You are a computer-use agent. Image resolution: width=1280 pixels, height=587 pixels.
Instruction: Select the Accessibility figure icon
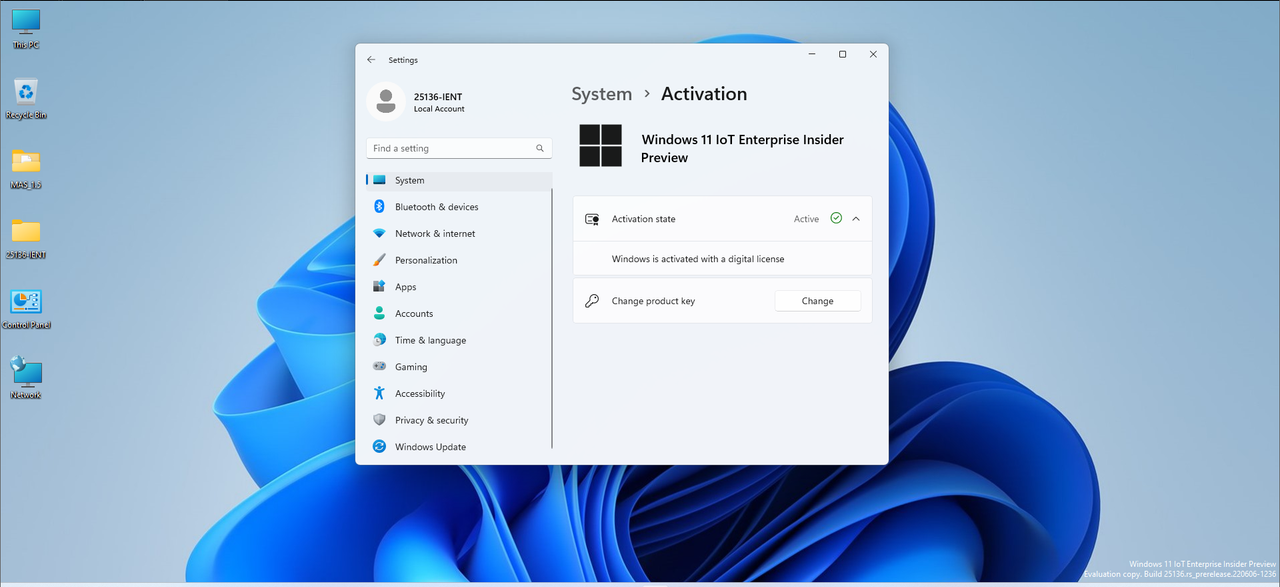click(379, 394)
